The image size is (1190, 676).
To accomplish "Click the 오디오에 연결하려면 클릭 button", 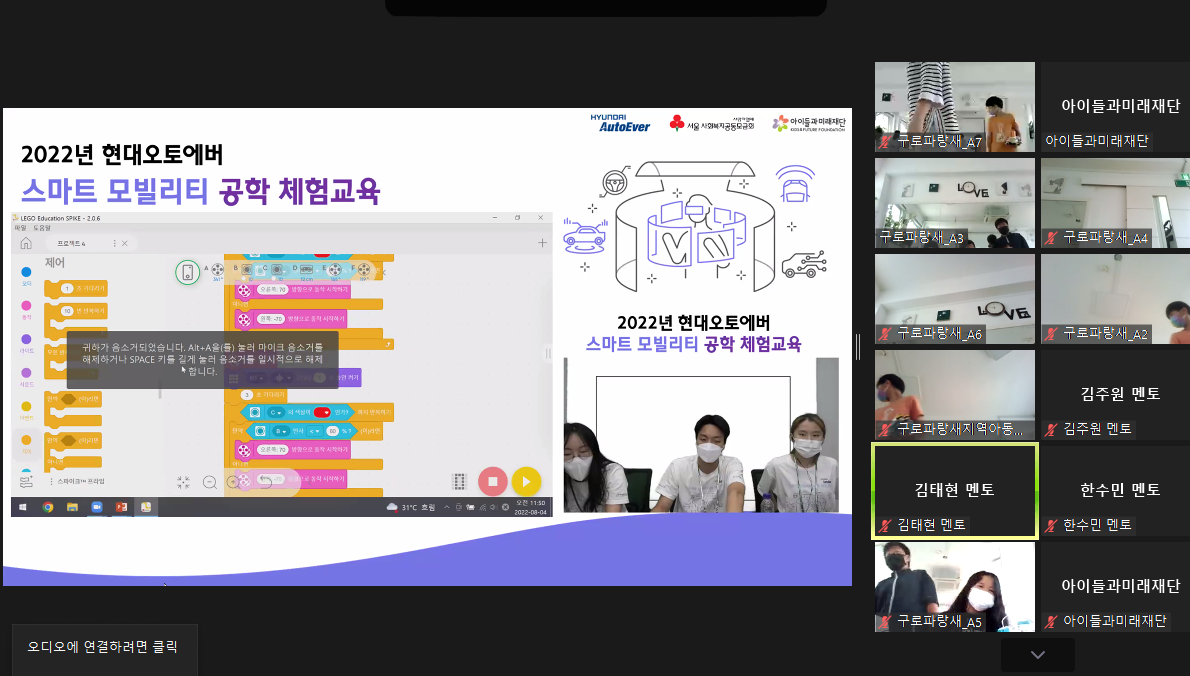I will (x=104, y=647).
